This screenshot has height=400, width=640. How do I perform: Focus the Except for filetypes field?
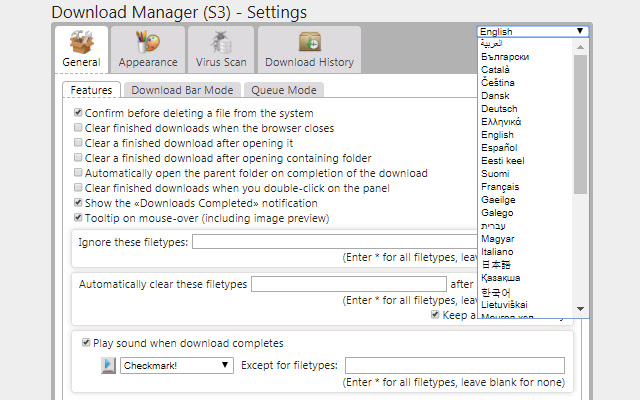pyautogui.click(x=454, y=365)
